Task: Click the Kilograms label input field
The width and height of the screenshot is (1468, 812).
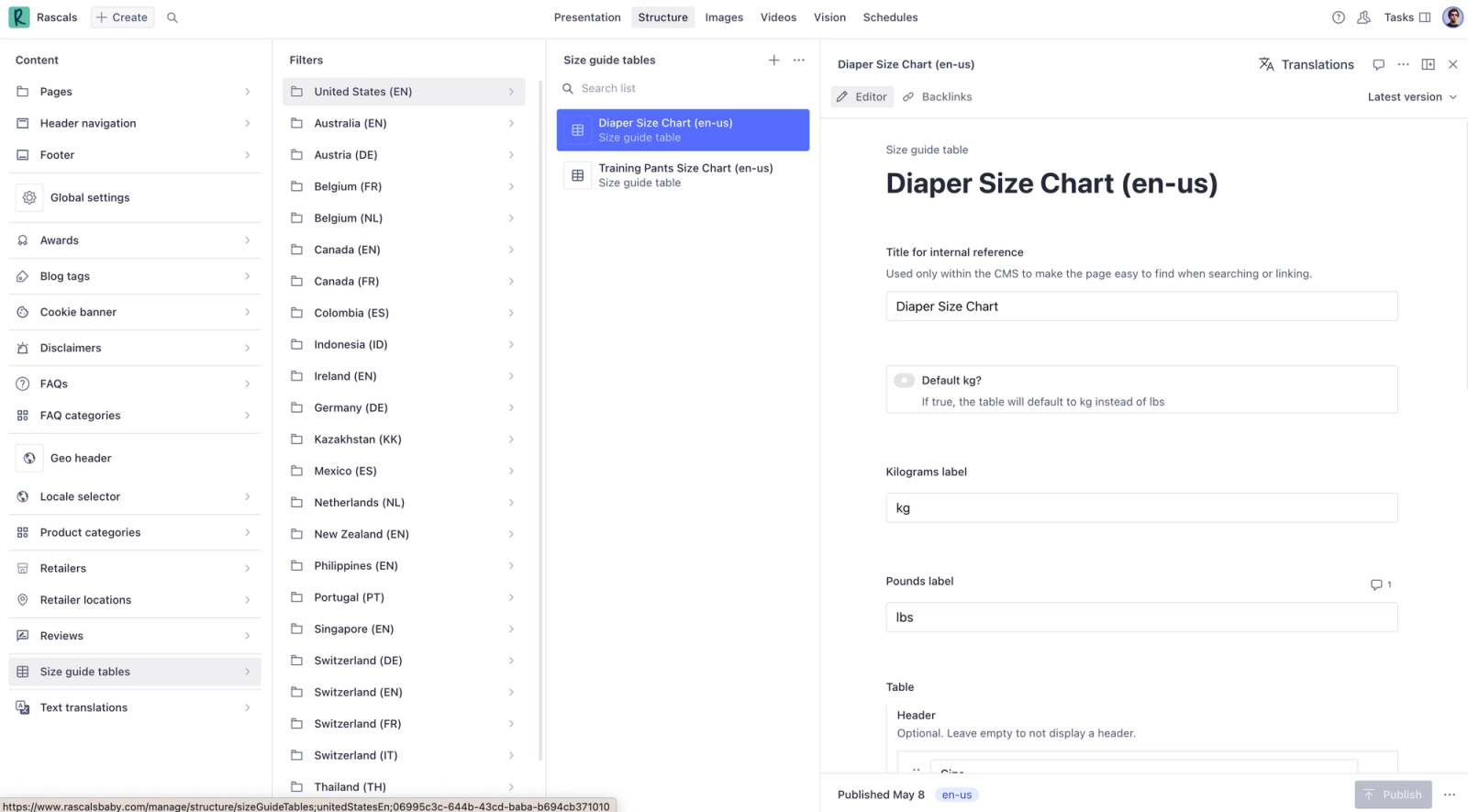Action: (1141, 507)
